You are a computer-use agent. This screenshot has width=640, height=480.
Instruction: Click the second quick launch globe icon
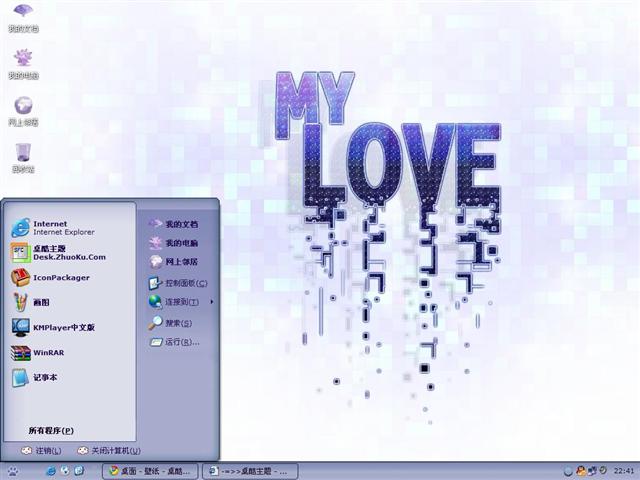(65, 471)
